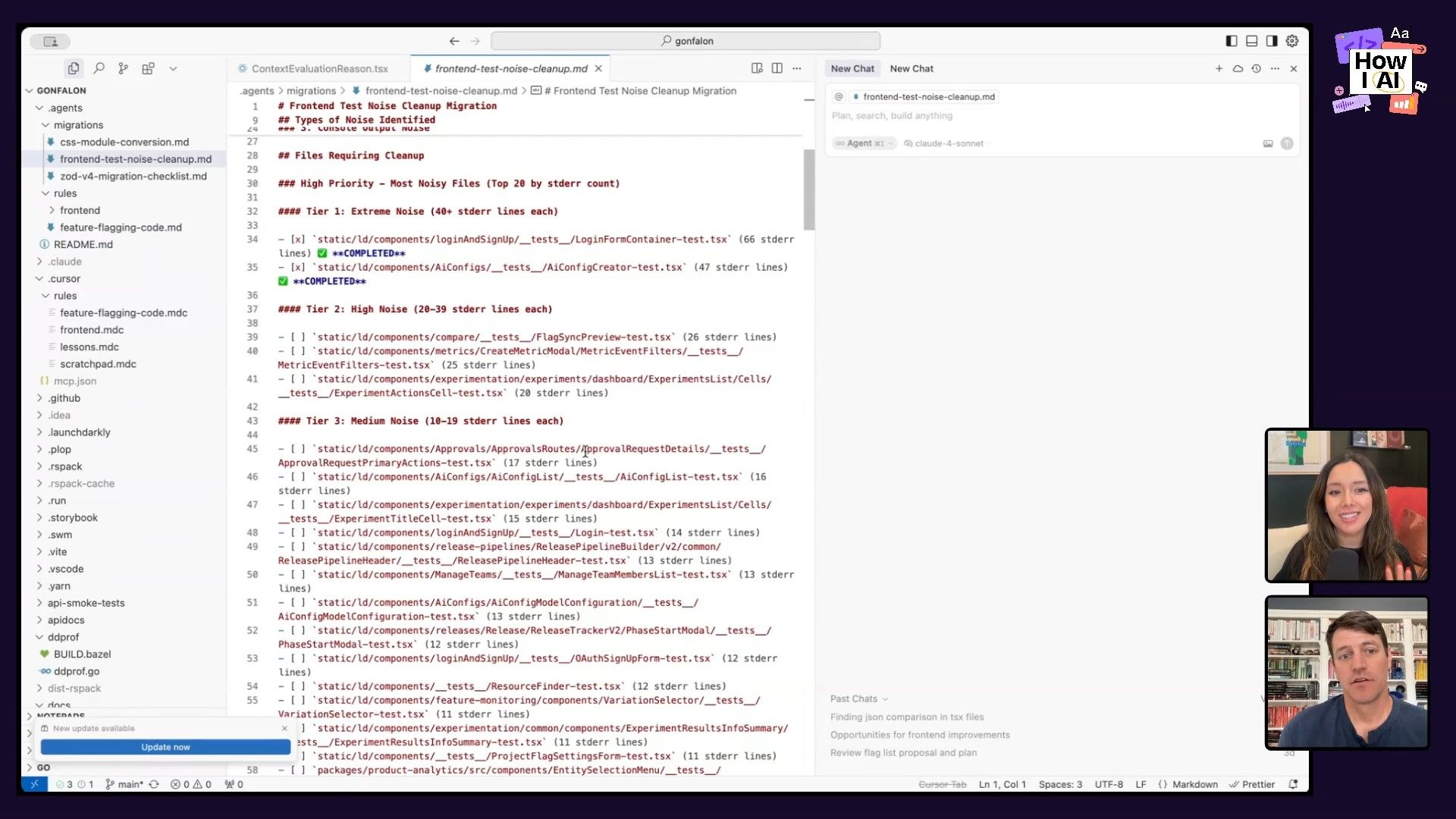Viewport: 1456px width, 819px height.
Task: Dismiss the update available notification
Action: pos(284,728)
